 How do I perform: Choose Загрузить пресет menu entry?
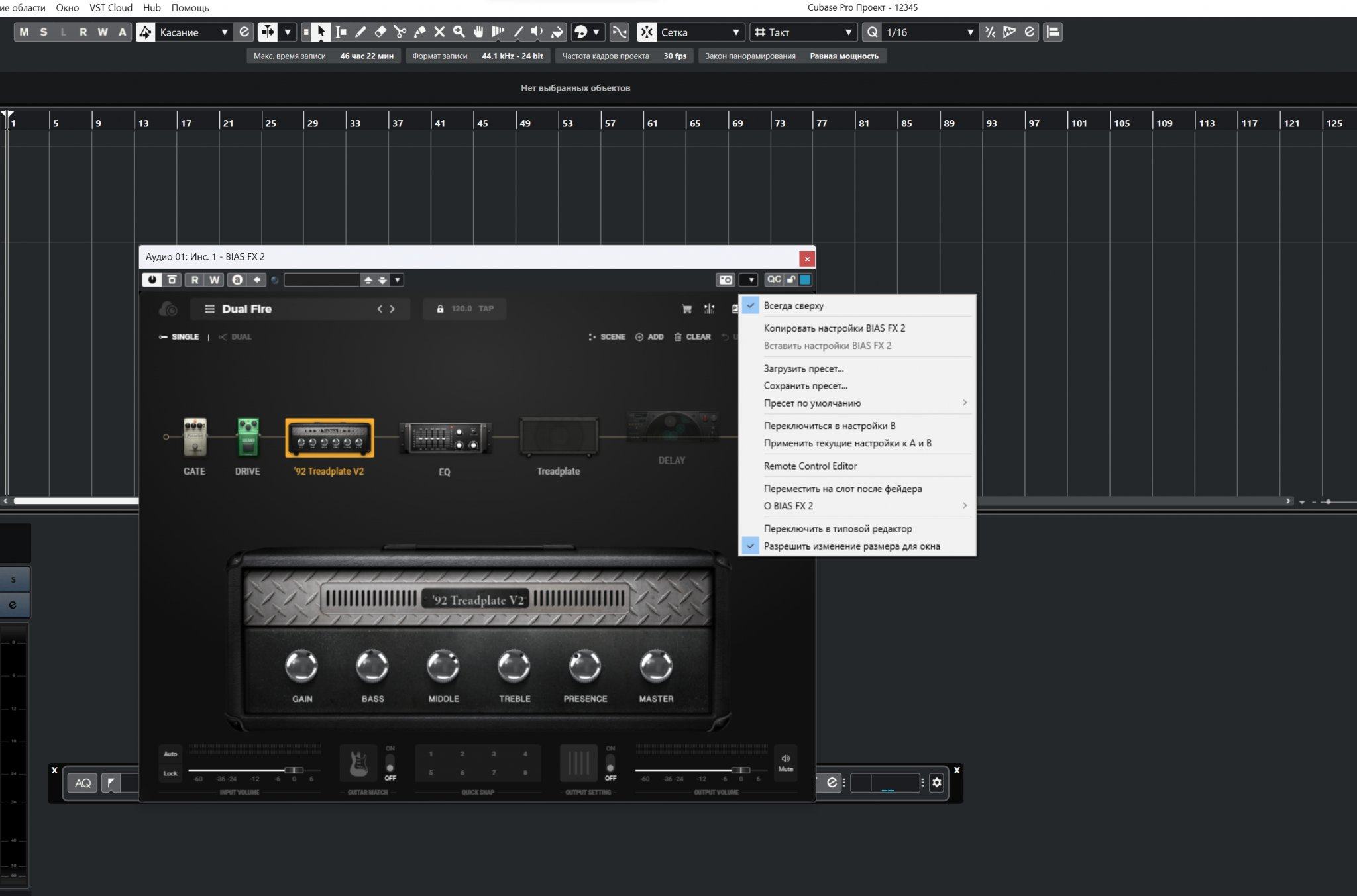coord(803,369)
